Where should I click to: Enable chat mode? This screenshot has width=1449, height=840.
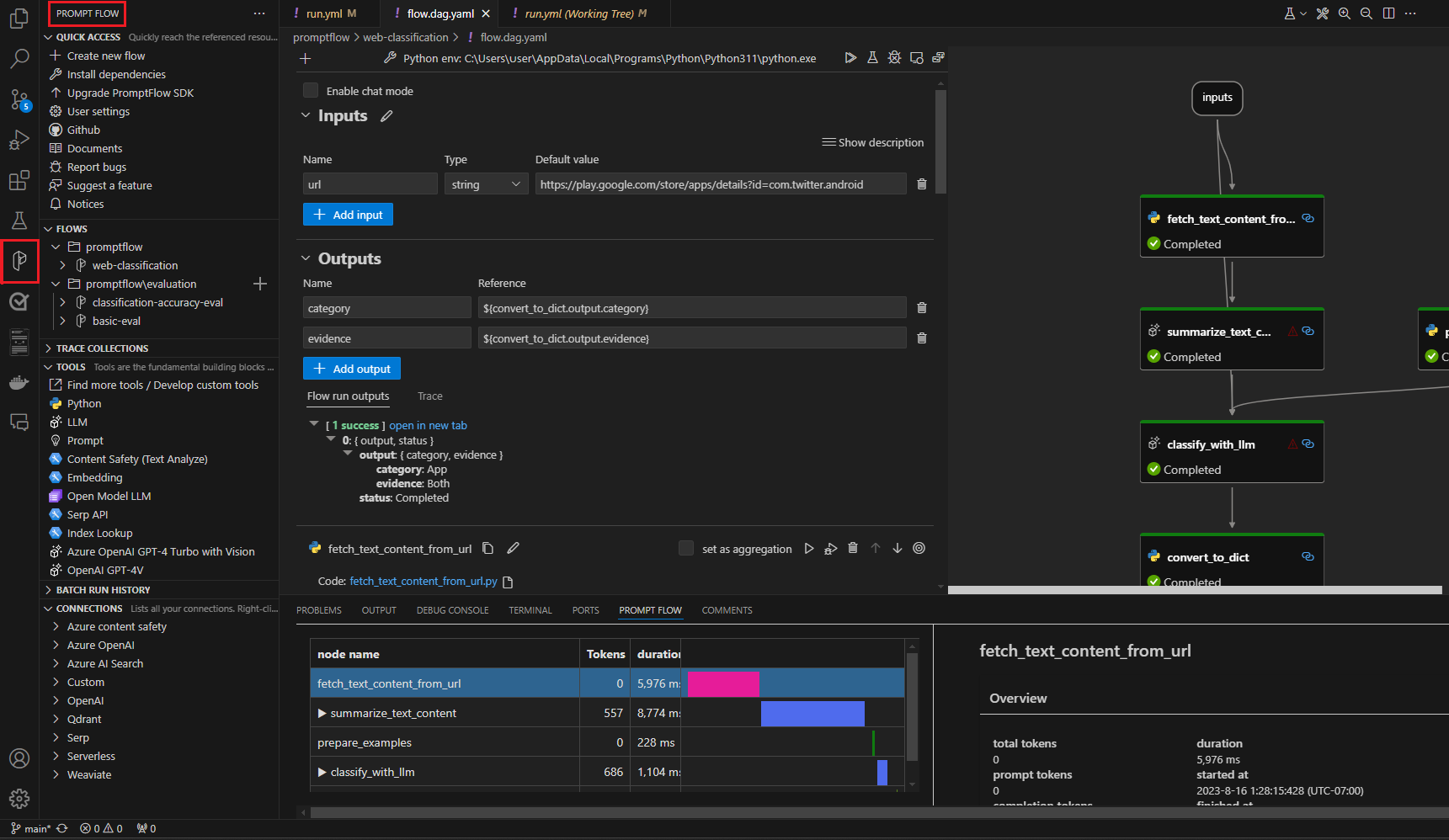(x=311, y=90)
